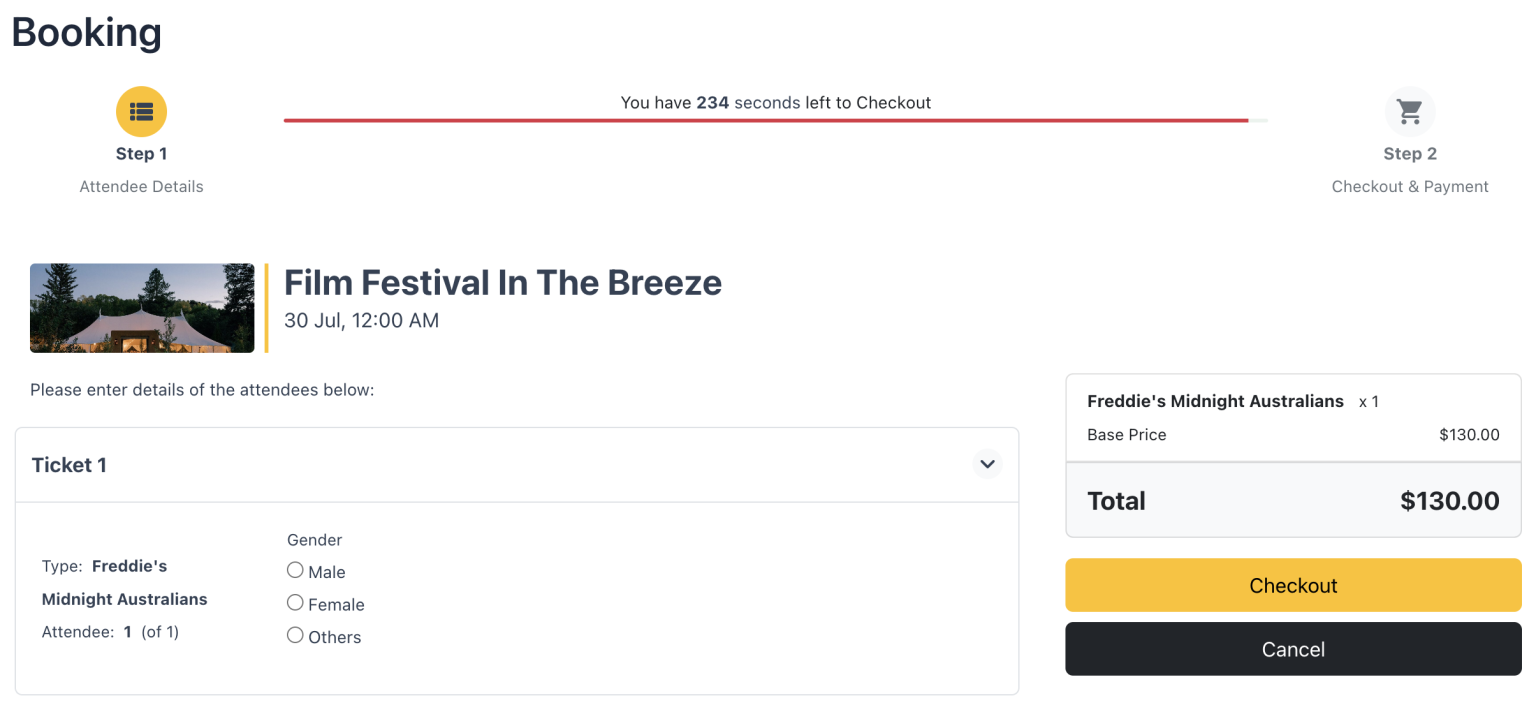Select the Step 2 Checkout & Payment label

(x=1410, y=186)
